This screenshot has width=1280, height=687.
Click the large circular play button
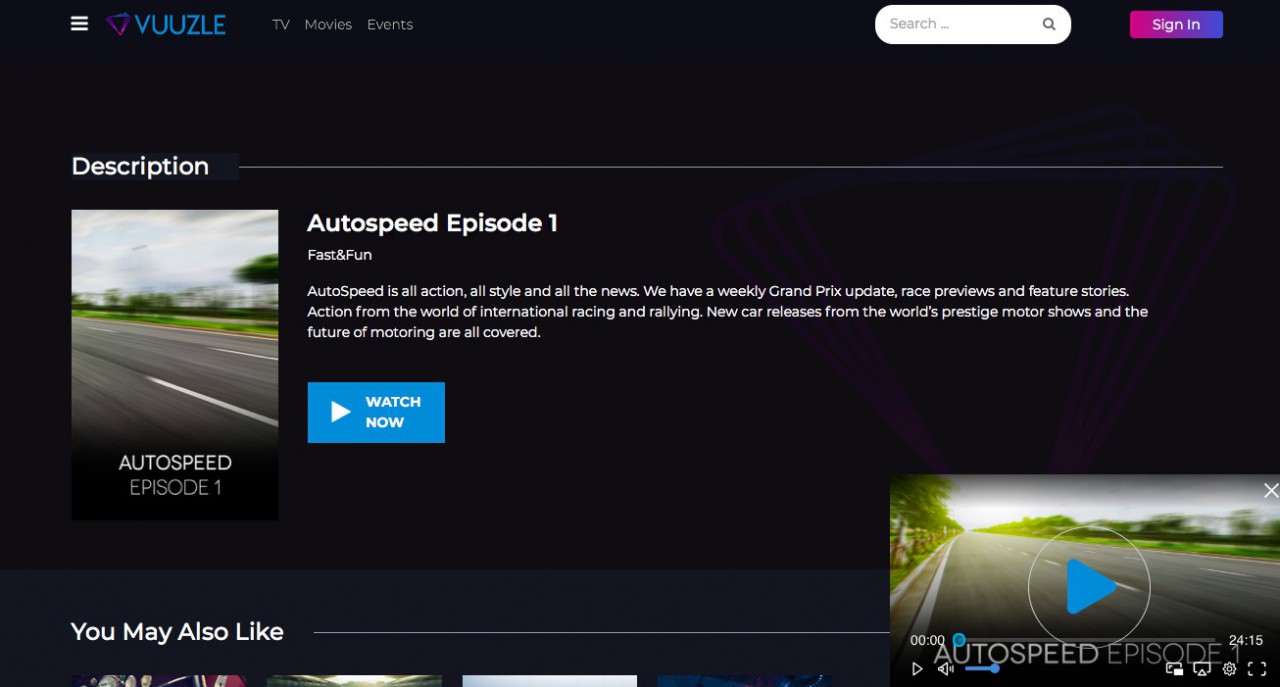pyautogui.click(x=1089, y=587)
